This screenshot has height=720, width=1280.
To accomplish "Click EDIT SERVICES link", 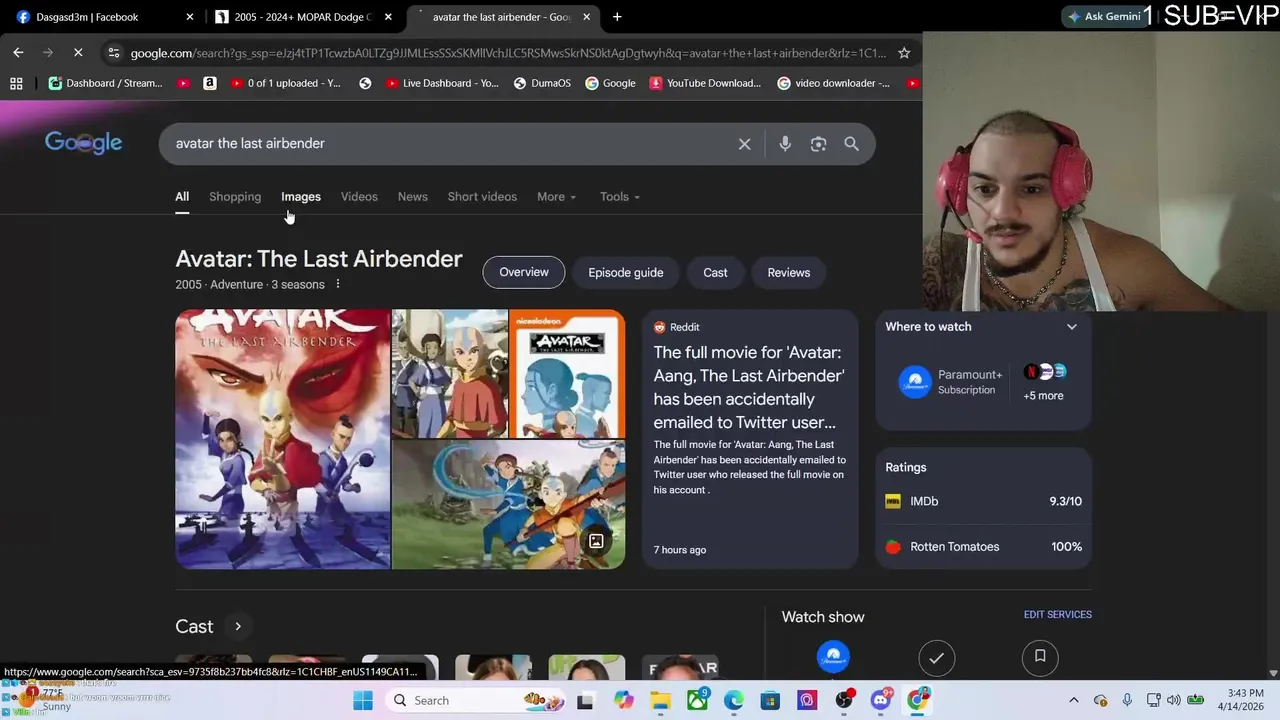I will (1057, 615).
